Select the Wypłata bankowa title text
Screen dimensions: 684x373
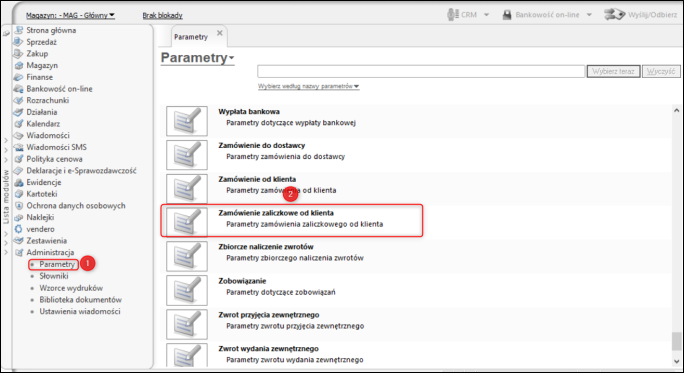click(249, 112)
